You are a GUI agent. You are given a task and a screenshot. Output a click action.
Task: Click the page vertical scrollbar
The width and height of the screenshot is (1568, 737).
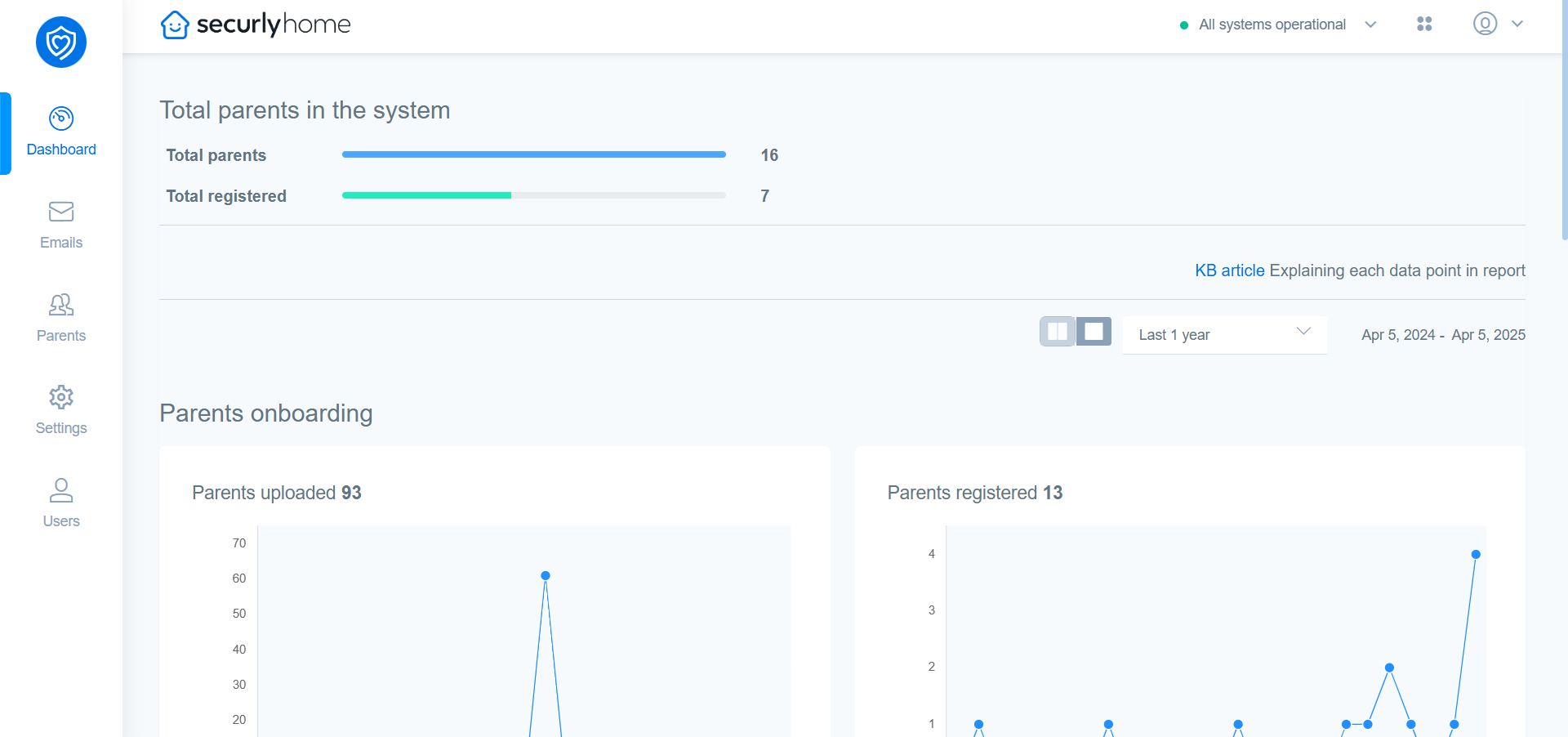(1564, 119)
